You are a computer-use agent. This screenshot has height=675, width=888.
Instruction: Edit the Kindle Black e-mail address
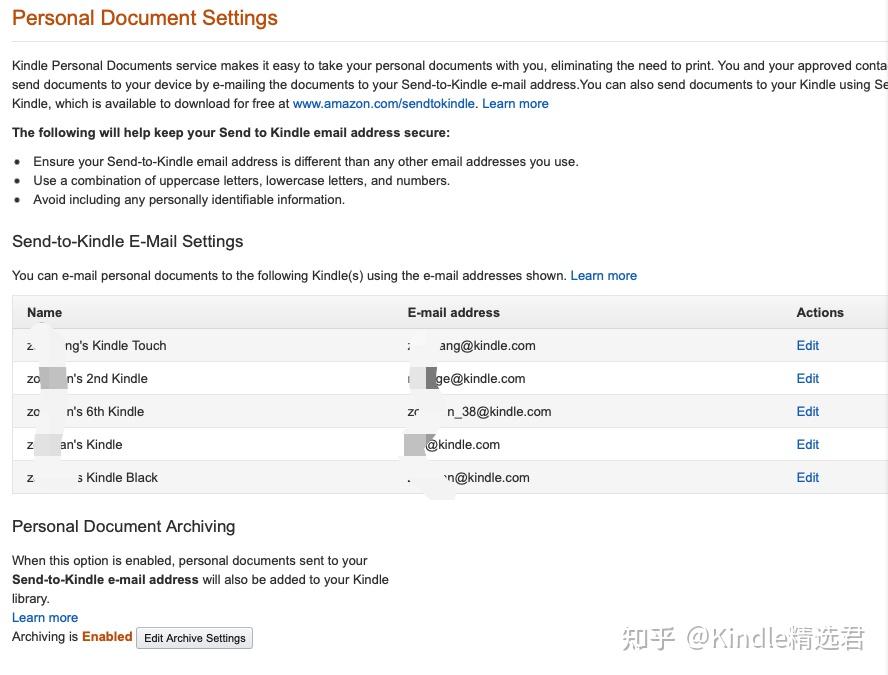tap(807, 477)
